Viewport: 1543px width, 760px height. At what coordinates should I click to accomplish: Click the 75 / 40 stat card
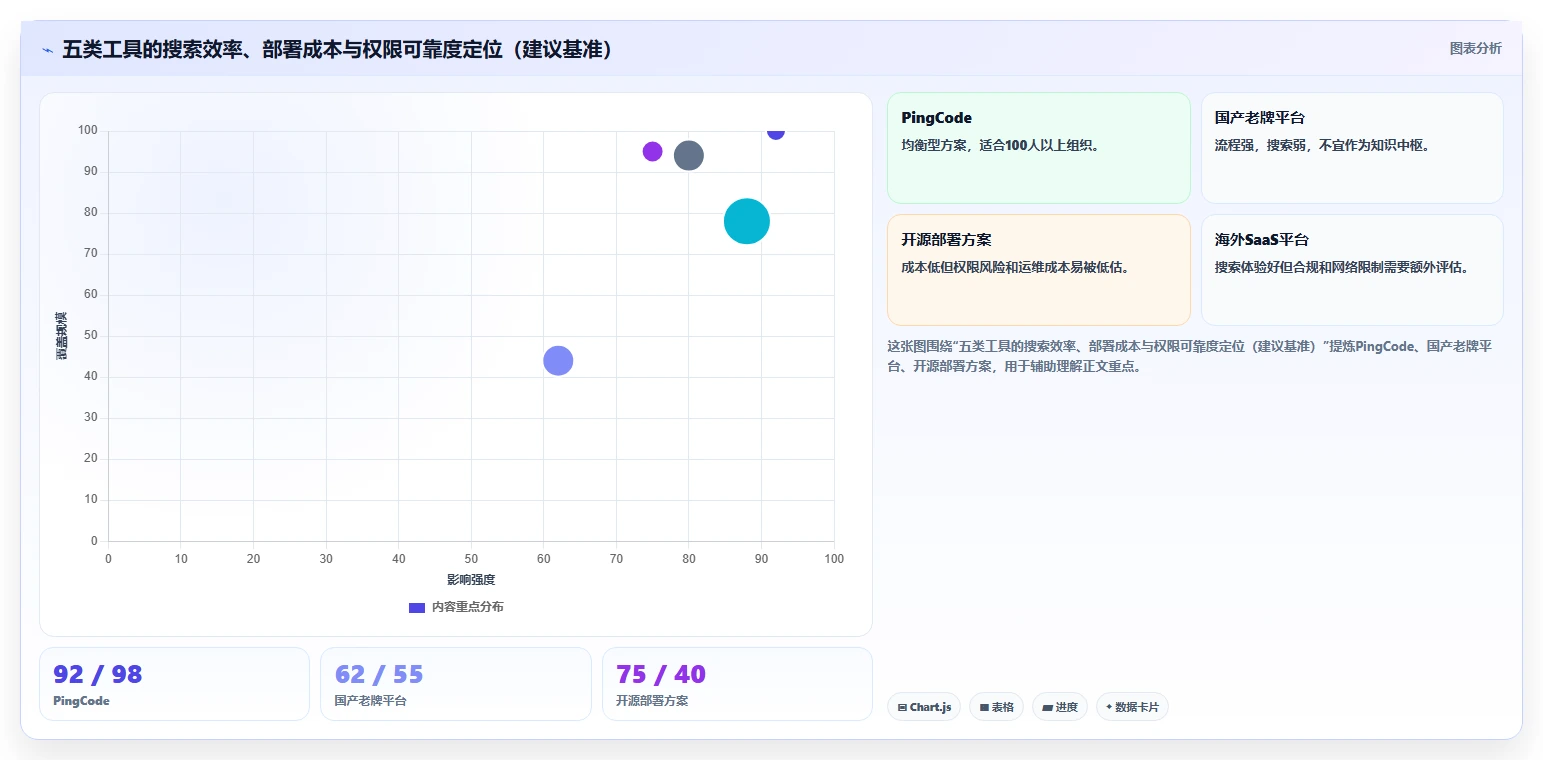pos(737,684)
